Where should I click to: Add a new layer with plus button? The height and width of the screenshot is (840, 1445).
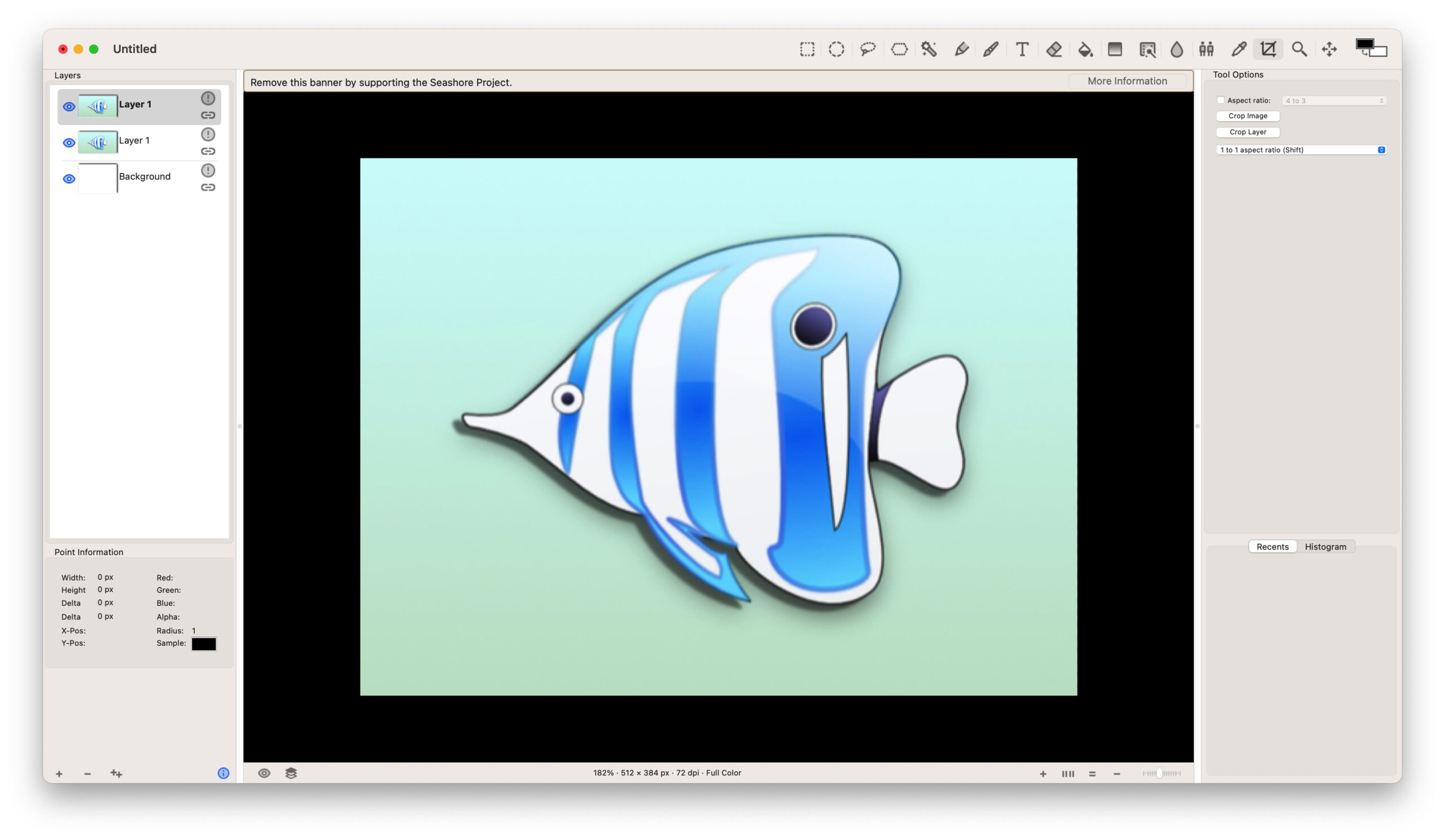[59, 774]
